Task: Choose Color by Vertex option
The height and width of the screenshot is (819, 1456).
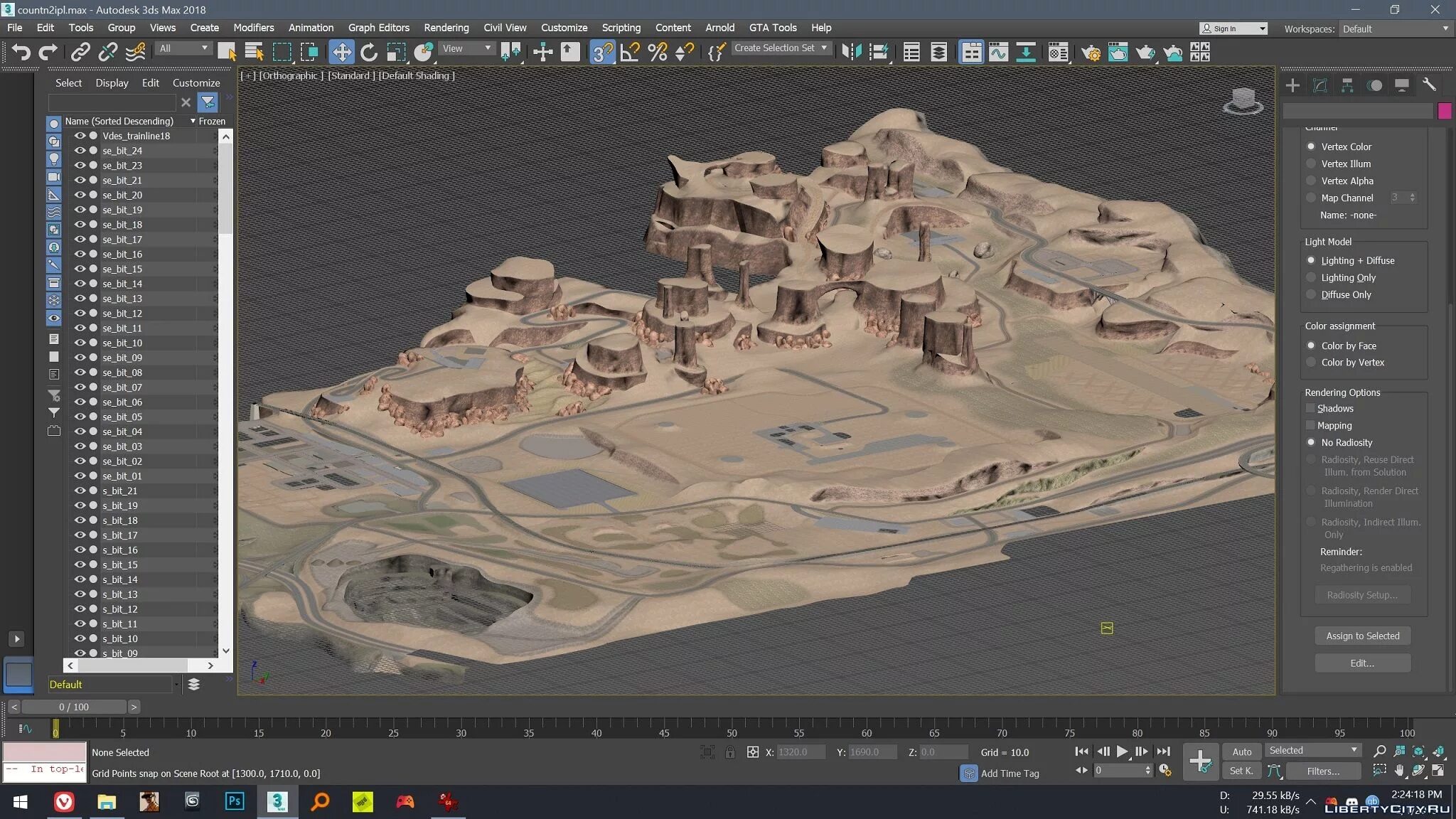Action: [x=1311, y=362]
